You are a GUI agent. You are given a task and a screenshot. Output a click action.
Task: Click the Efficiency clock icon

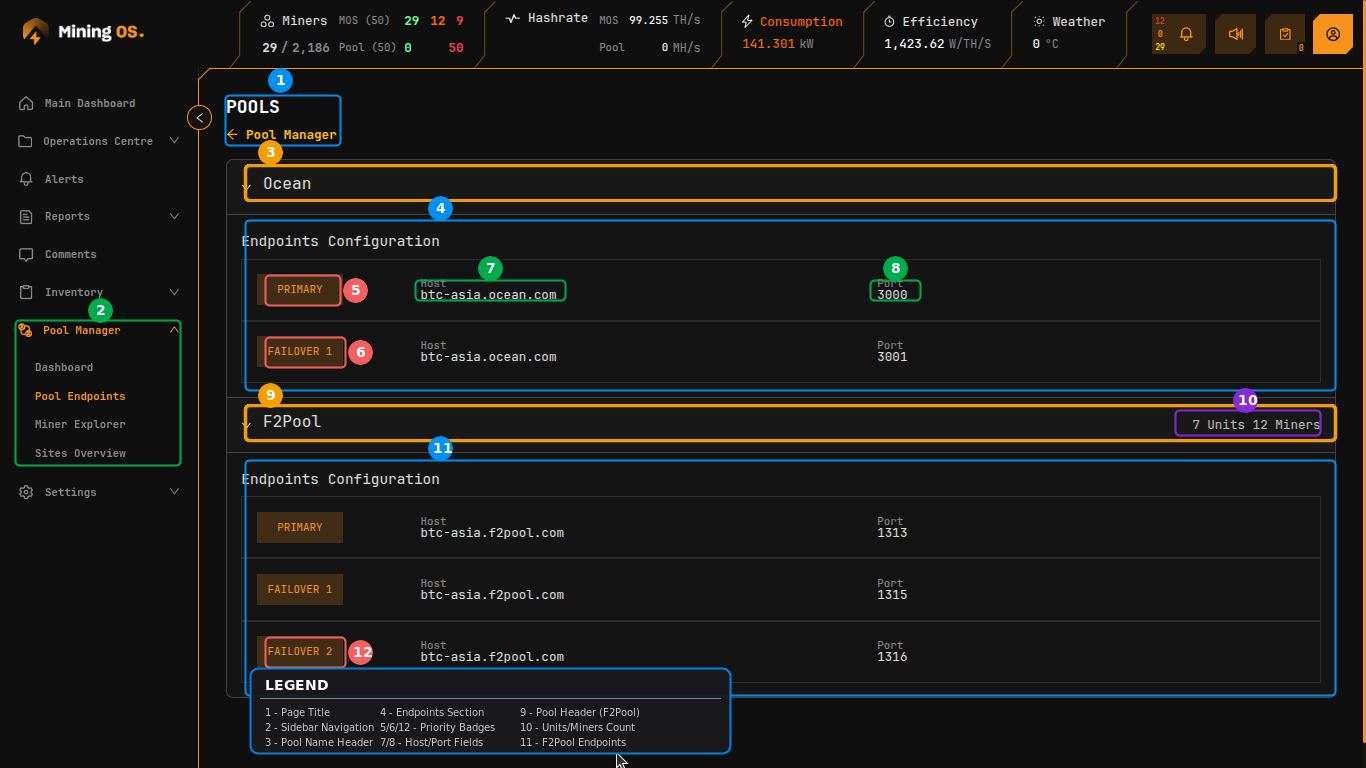(x=889, y=21)
